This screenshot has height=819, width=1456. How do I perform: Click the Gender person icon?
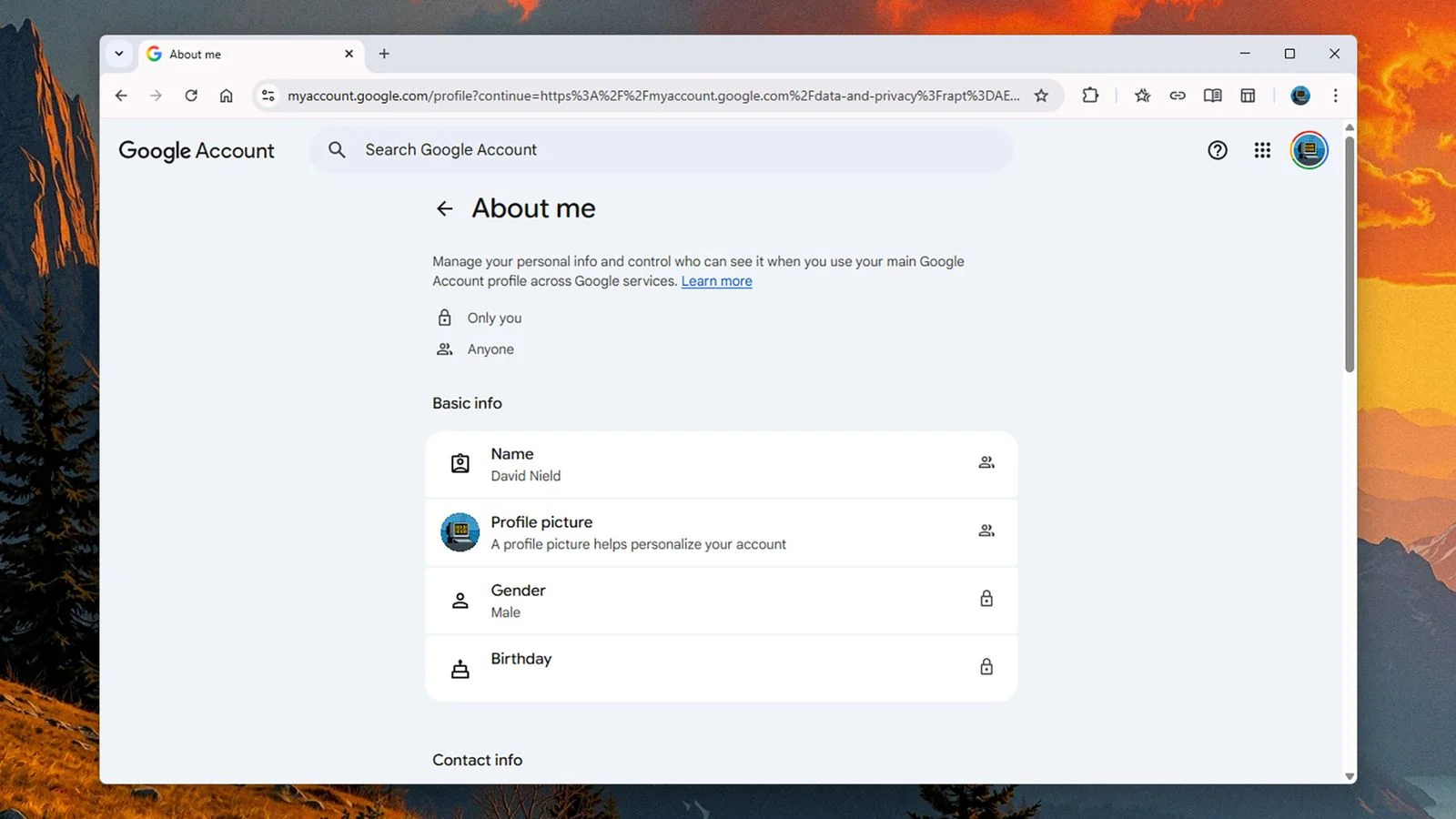(x=460, y=601)
